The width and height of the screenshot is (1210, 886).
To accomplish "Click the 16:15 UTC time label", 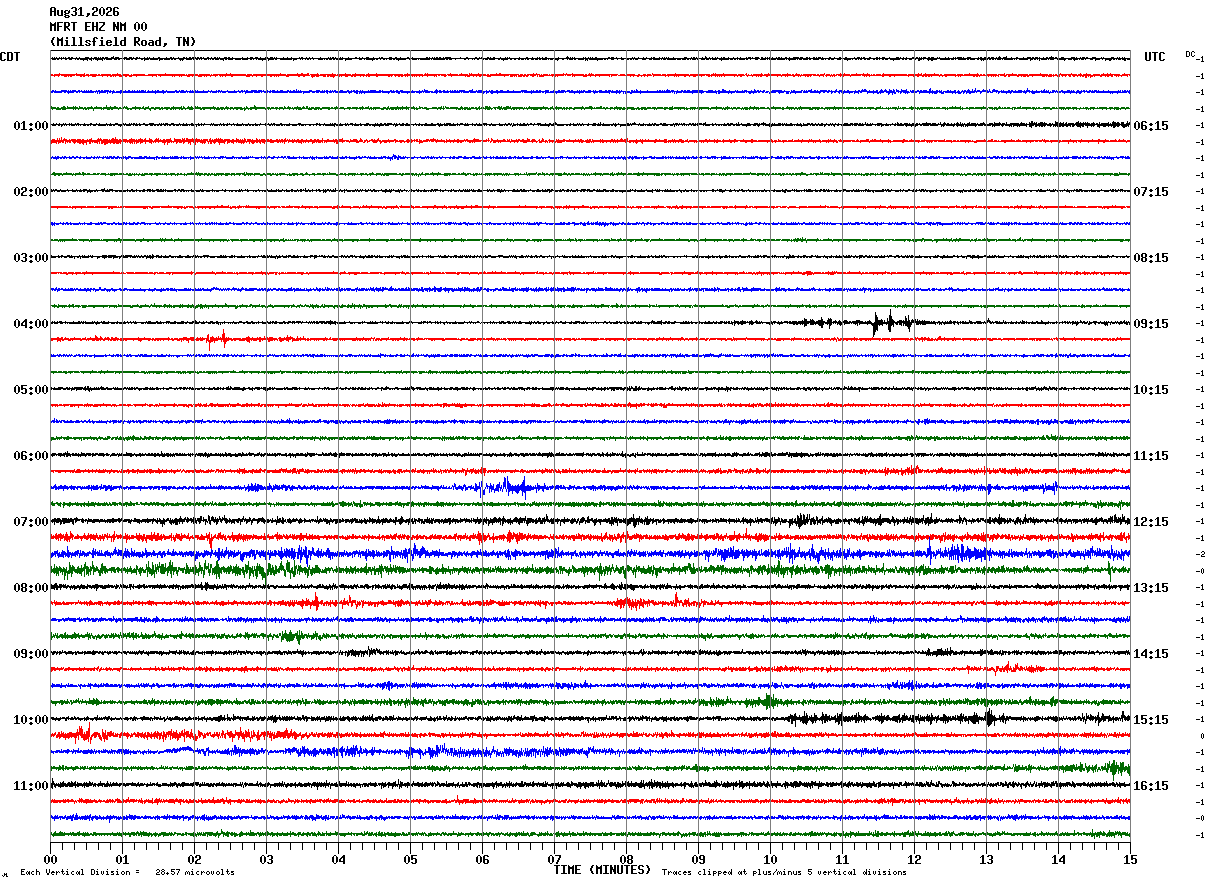I will pos(1151,786).
